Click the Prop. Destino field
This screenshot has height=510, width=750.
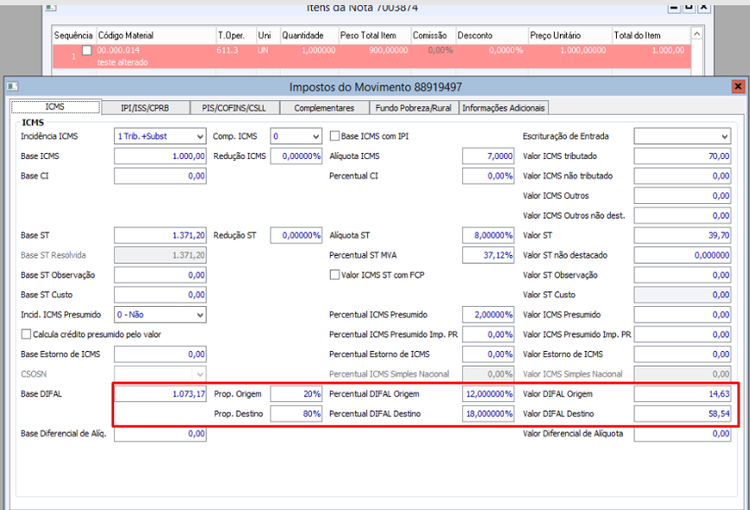click(296, 414)
